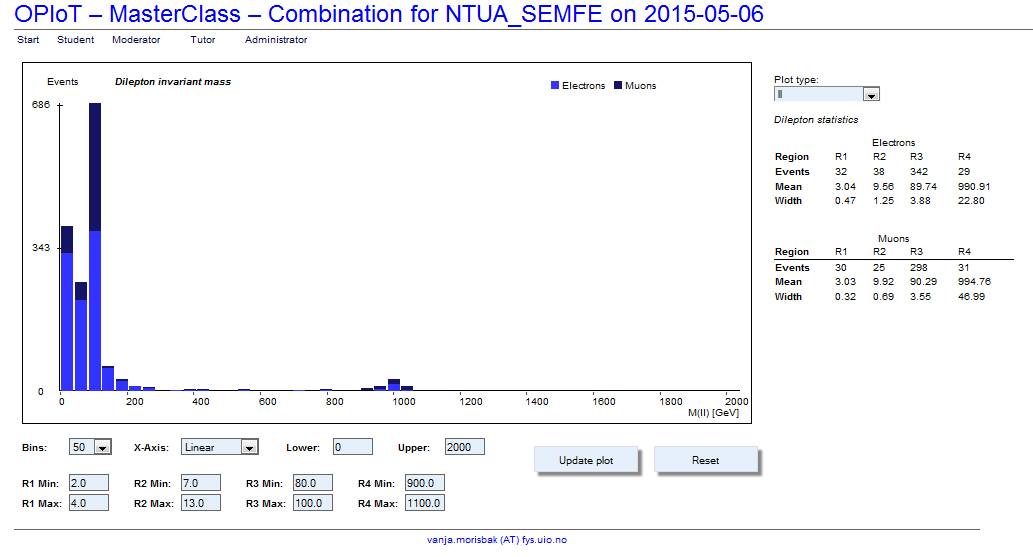1033x557 pixels.
Task: Open the Start menu item
Action: 28,40
